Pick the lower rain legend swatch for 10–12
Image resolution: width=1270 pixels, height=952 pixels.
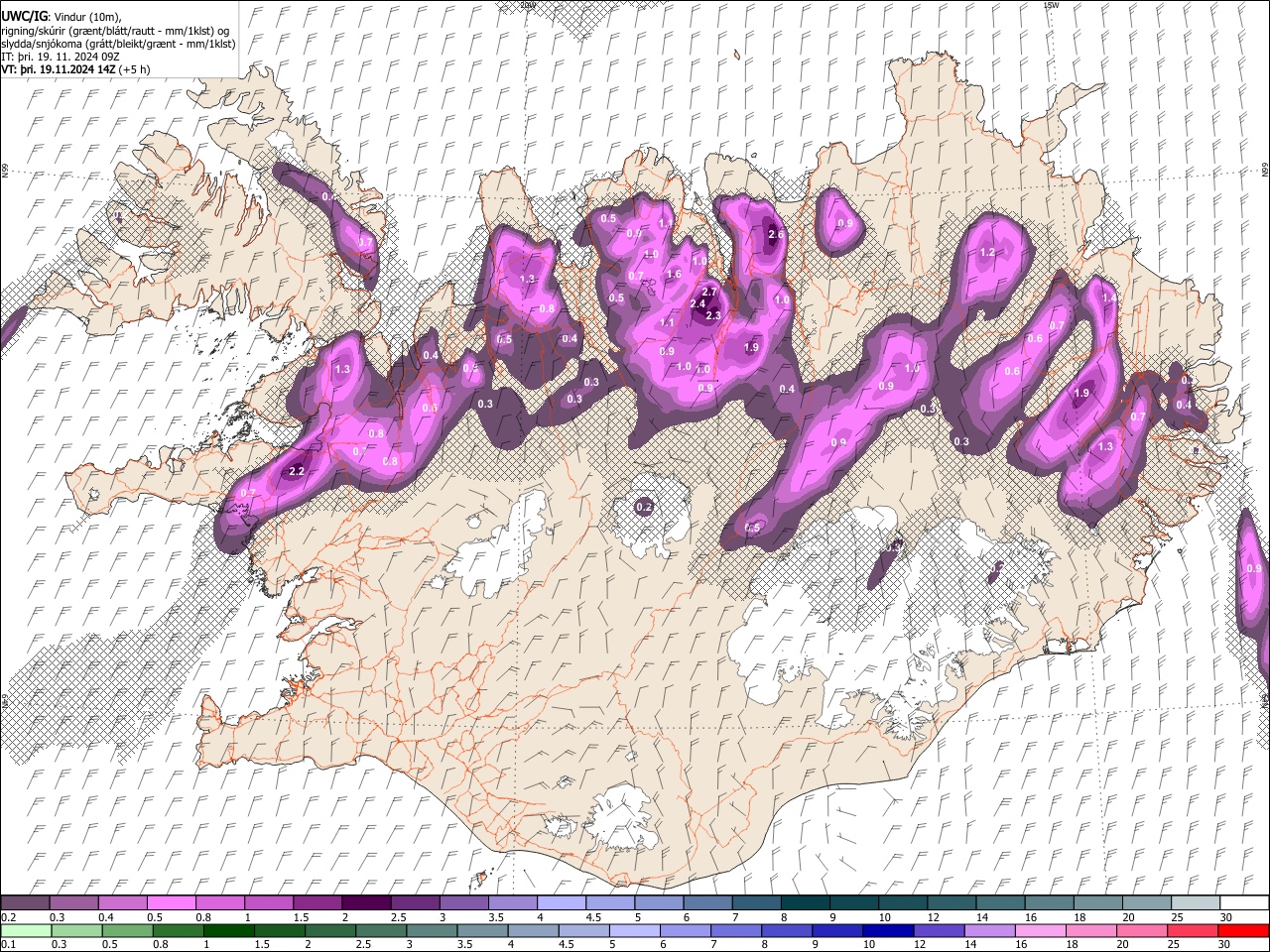pyautogui.click(x=889, y=930)
